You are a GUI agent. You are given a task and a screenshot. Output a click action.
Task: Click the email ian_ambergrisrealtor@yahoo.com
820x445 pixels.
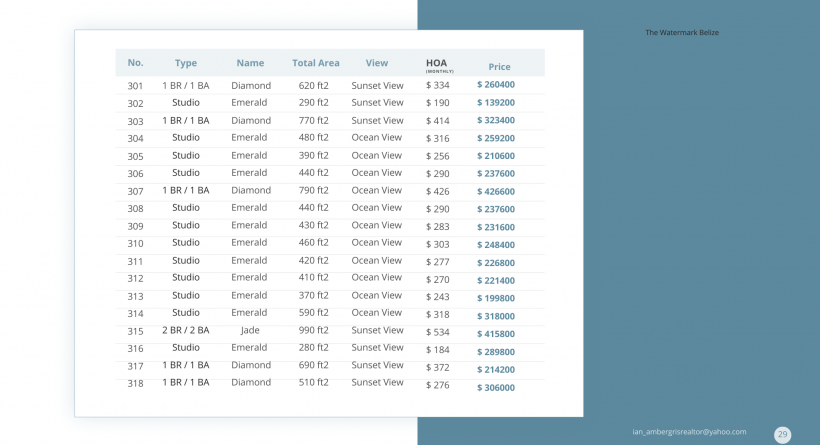[x=689, y=432]
